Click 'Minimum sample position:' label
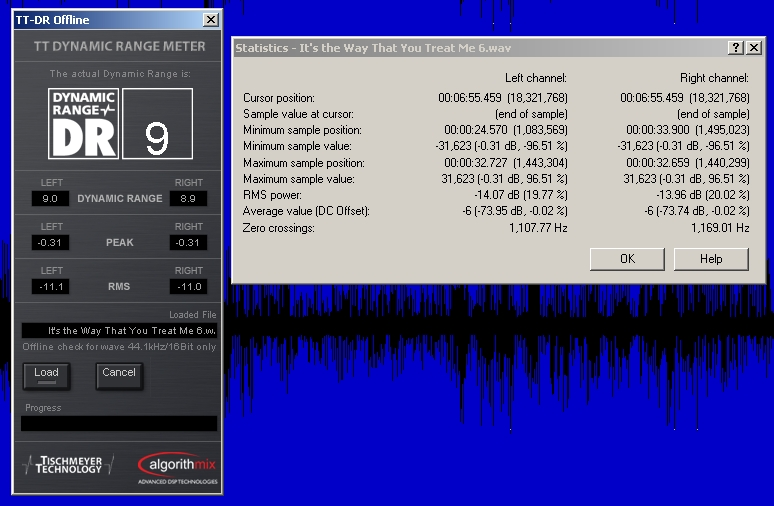The height and width of the screenshot is (506, 774). point(302,130)
